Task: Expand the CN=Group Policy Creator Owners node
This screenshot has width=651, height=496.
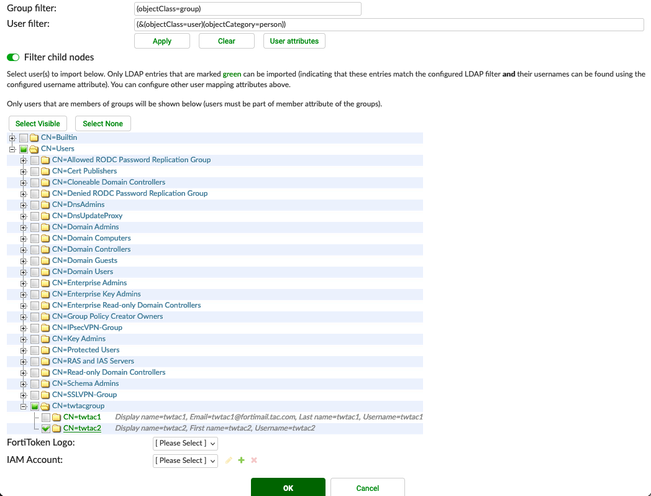Action: coord(24,317)
